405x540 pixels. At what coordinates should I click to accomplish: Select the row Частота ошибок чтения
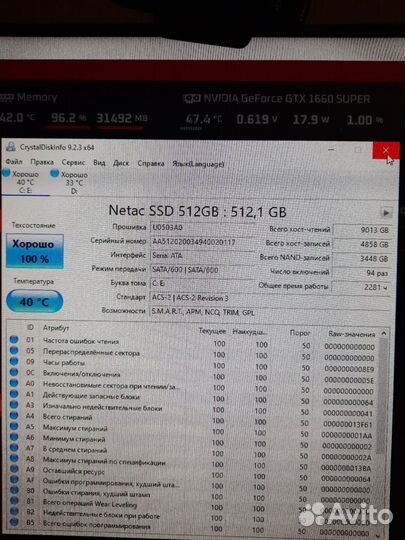point(193,343)
